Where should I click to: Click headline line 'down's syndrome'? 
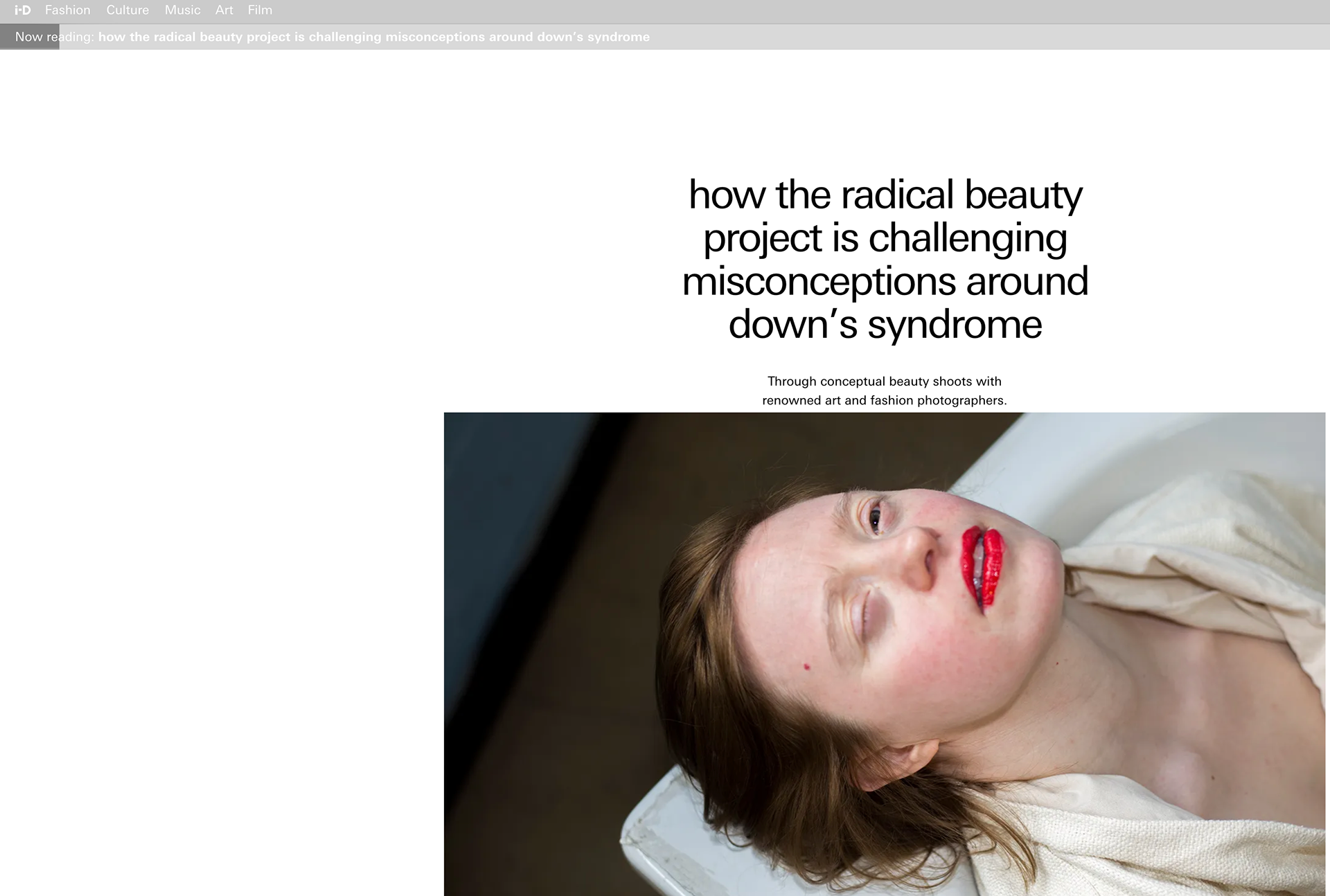(885, 324)
